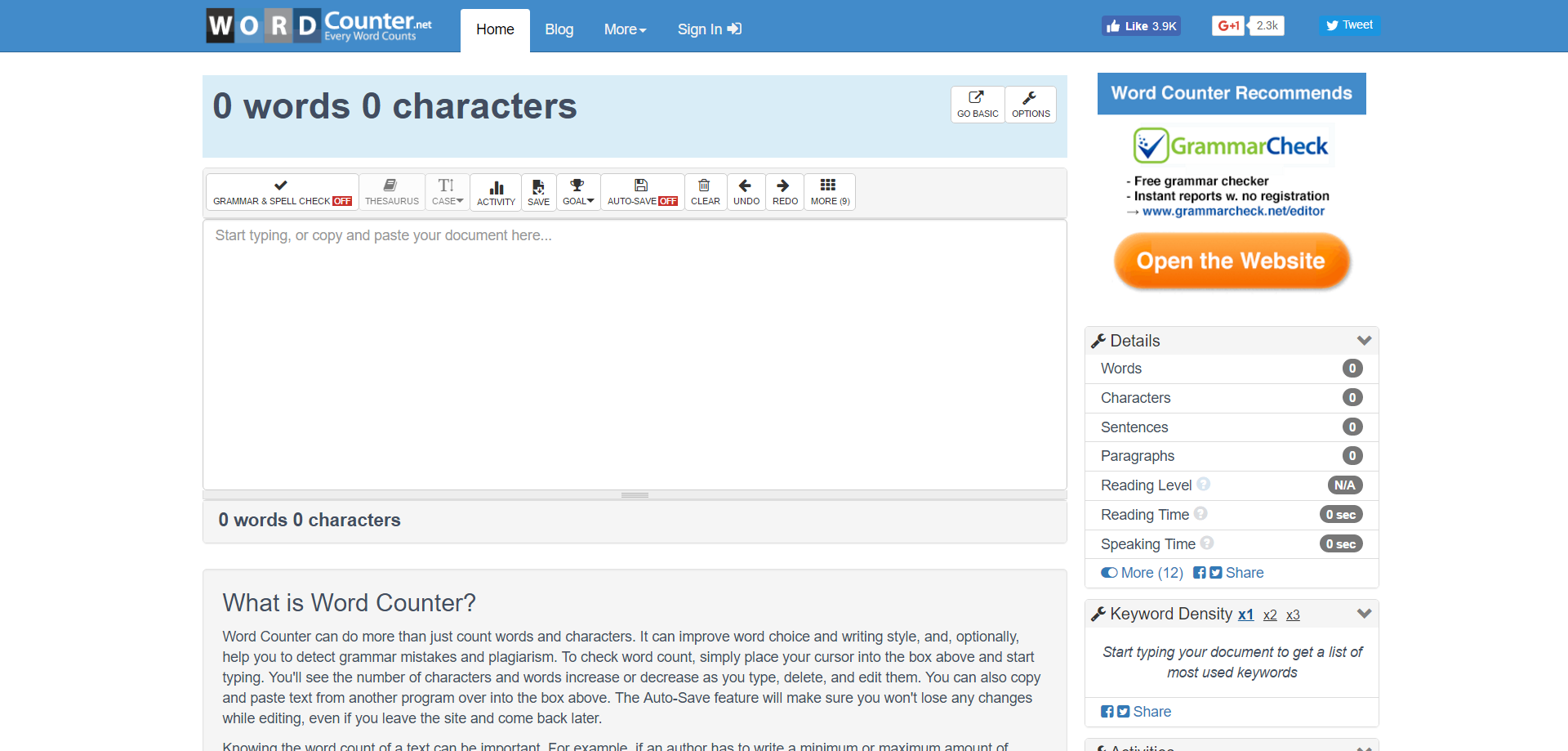The height and width of the screenshot is (751, 1568).
Task: Open the Thesaurus tool
Action: click(392, 192)
